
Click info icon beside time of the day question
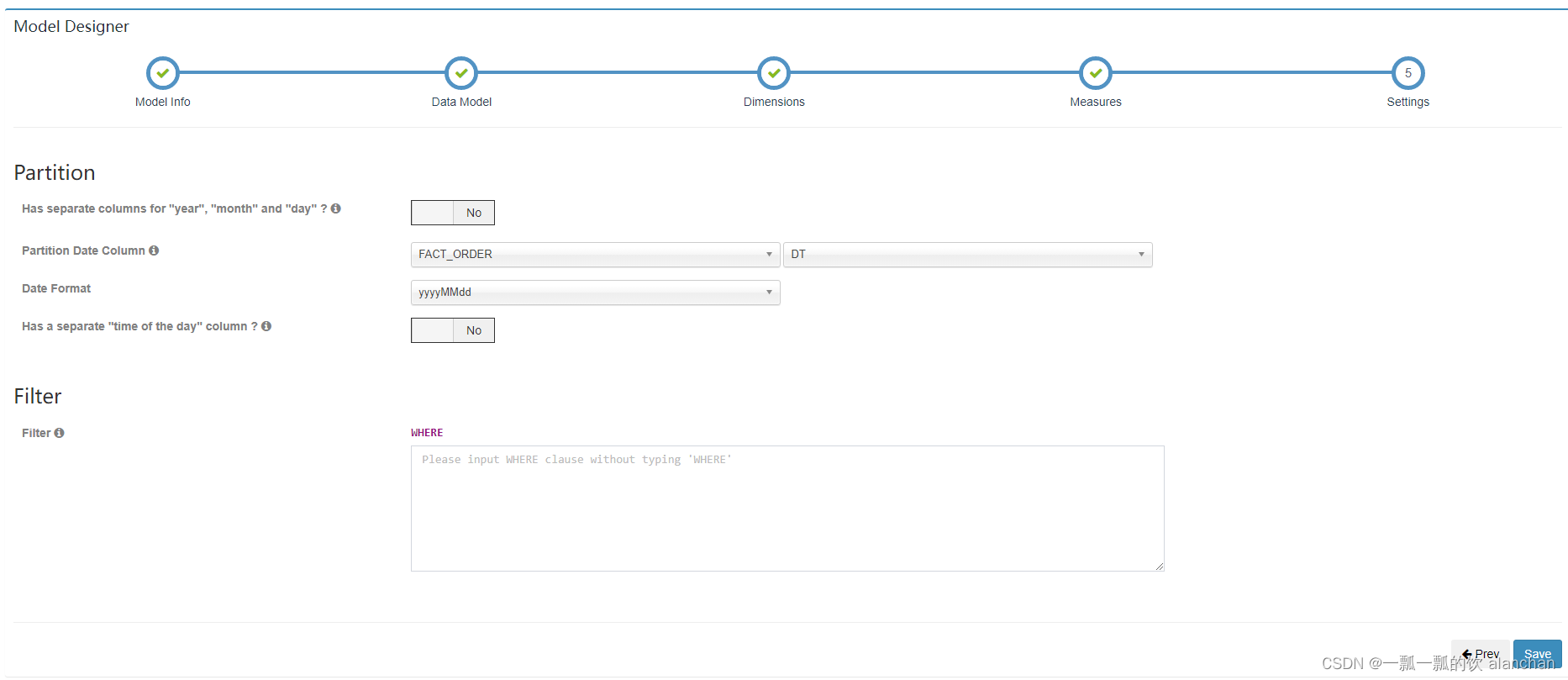point(266,326)
